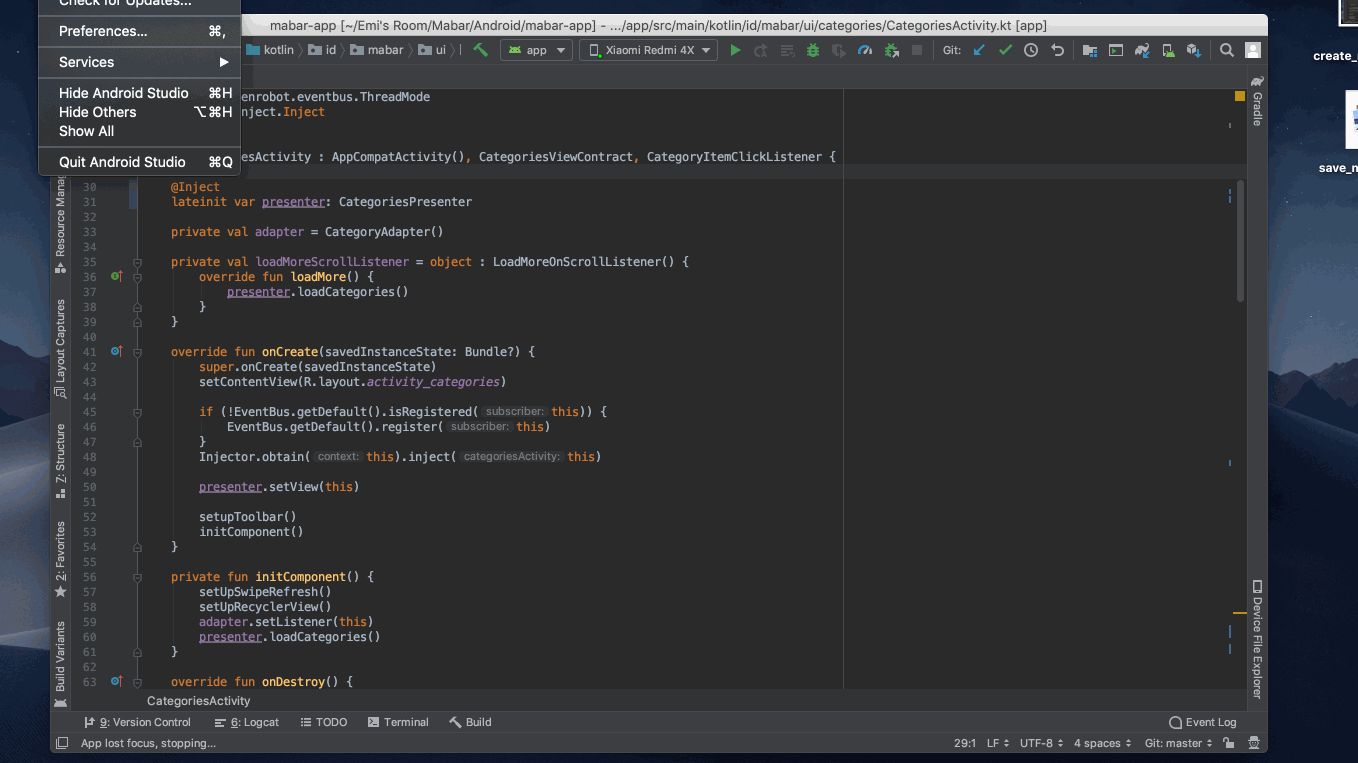This screenshot has height=763, width=1358.
Task: Click the Git Commit checkmark icon
Action: (1005, 50)
